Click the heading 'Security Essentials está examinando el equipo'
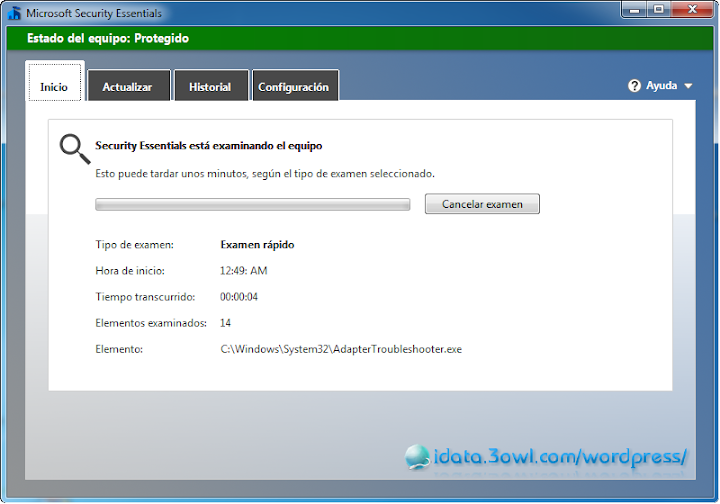 [x=208, y=146]
